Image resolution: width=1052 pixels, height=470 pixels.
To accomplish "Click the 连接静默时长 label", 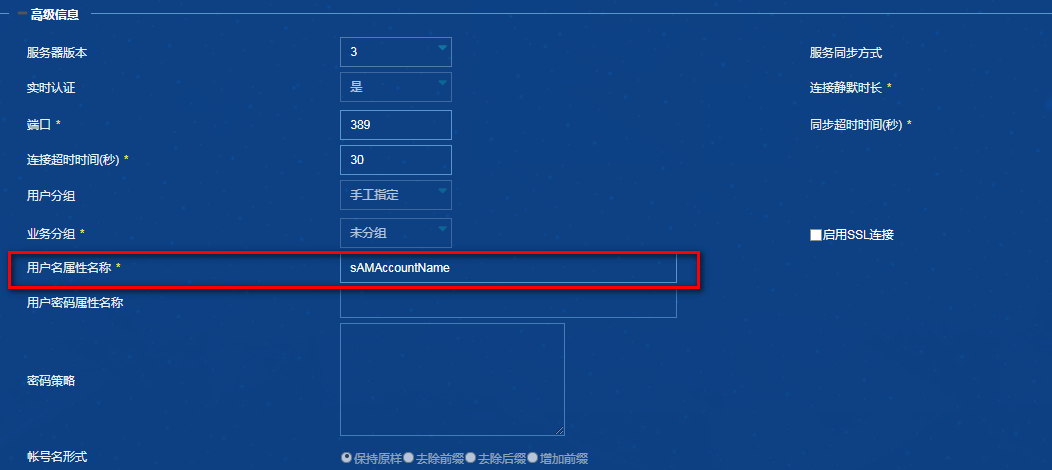I will pos(846,88).
